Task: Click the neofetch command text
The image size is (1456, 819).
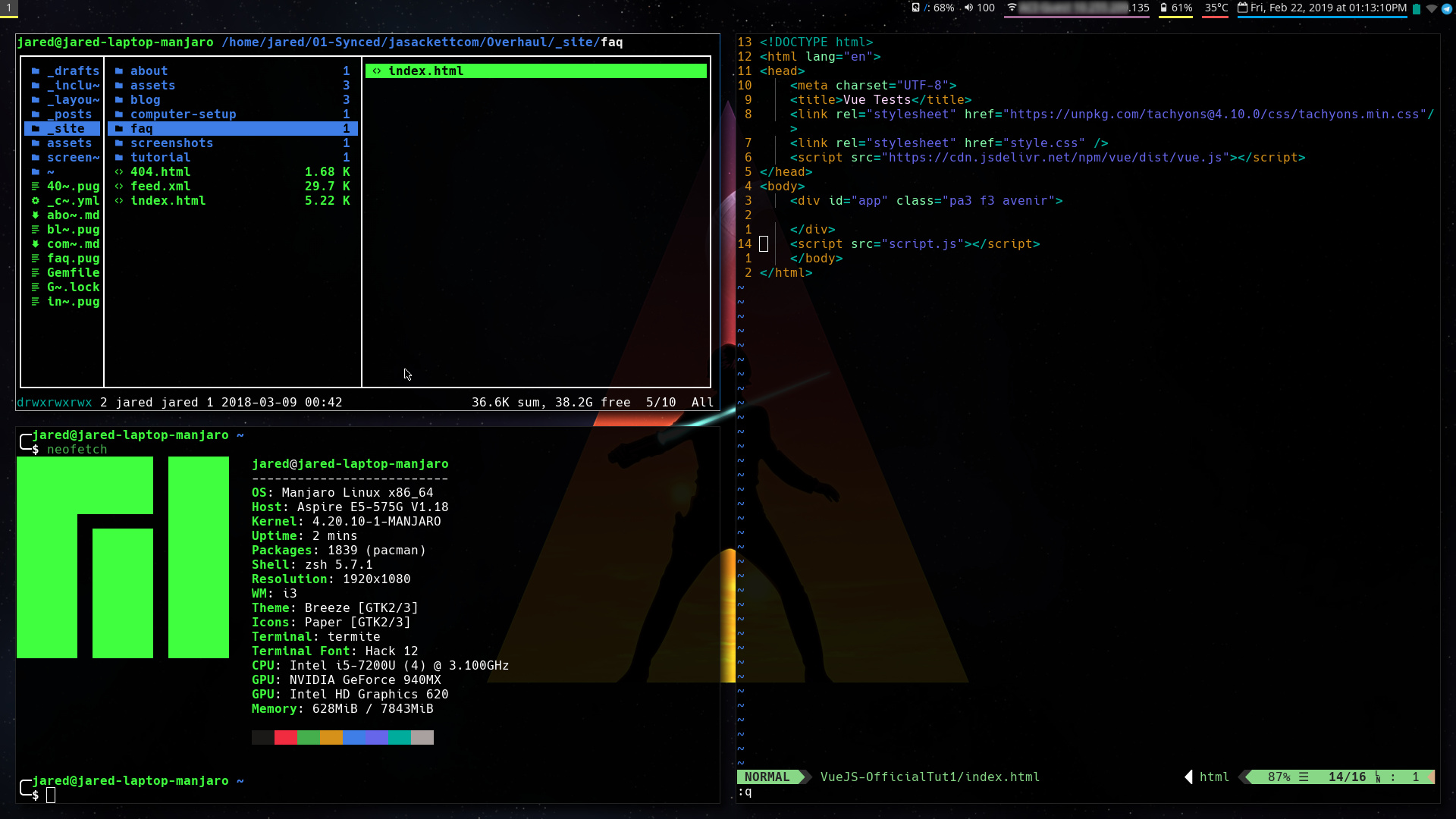Action: (x=77, y=450)
